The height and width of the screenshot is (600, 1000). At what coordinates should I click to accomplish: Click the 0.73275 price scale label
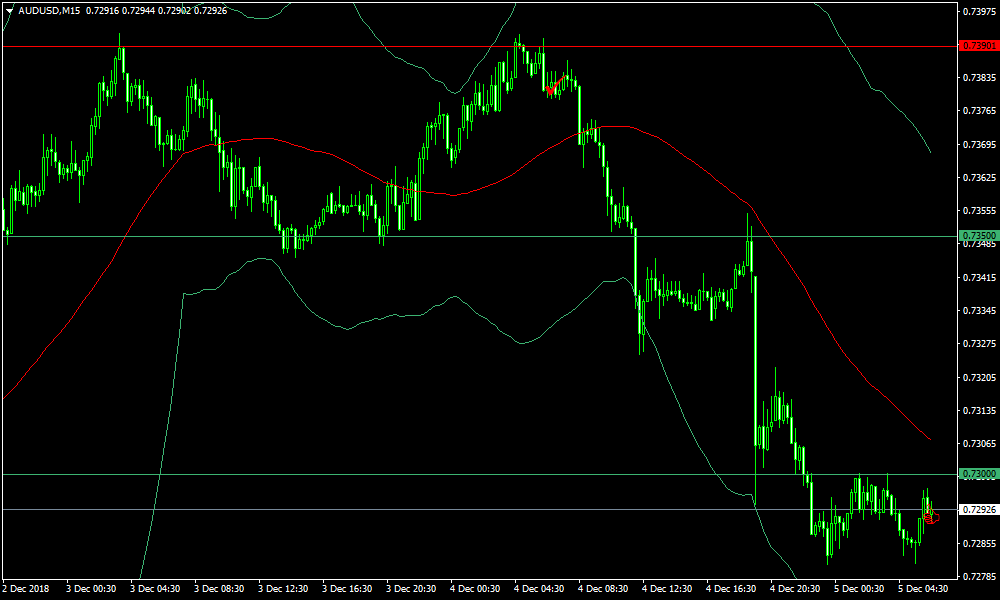coord(979,344)
